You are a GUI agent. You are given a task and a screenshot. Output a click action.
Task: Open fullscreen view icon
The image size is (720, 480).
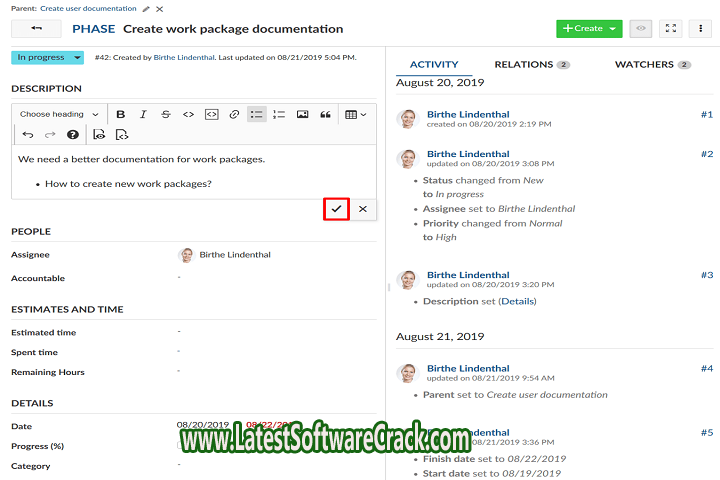[x=671, y=28]
